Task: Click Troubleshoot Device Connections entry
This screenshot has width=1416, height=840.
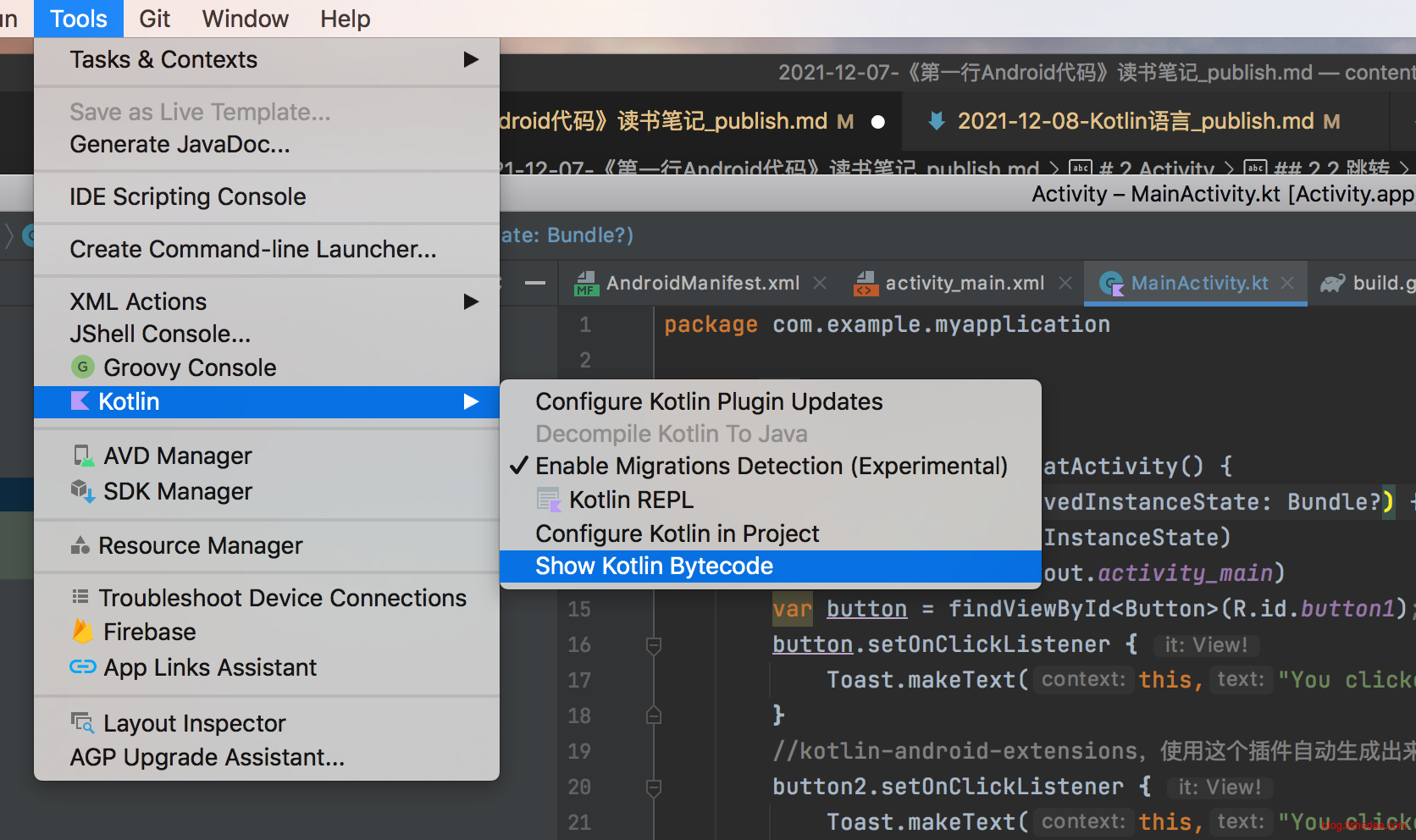Action: [x=282, y=598]
